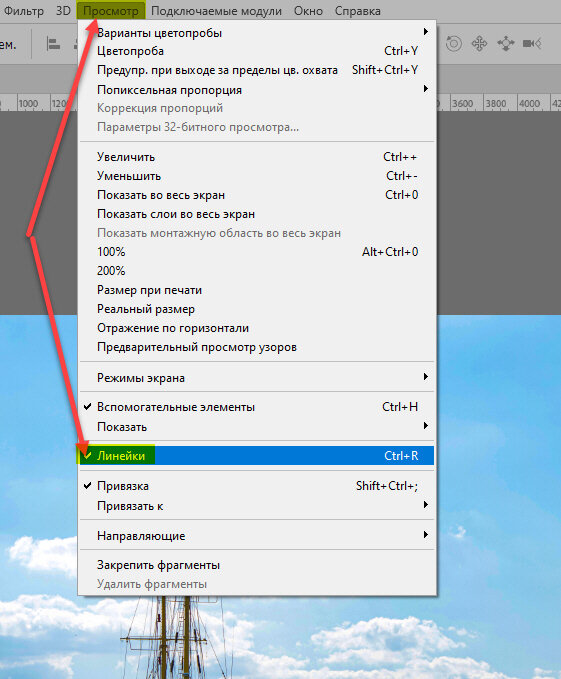Click the 3D slide arrows icon
The image size is (561, 679).
[506, 43]
